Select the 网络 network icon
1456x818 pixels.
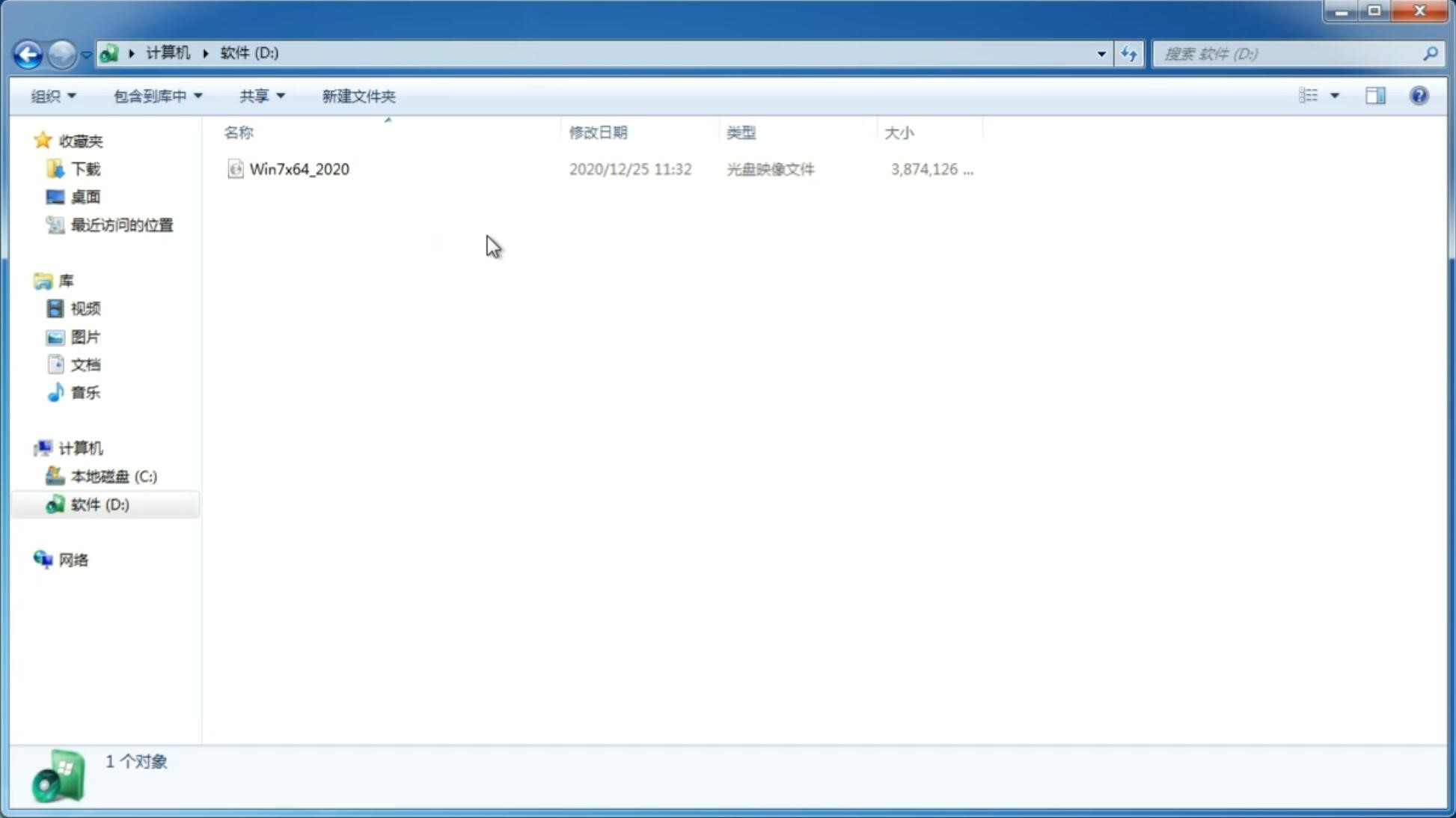coord(43,559)
